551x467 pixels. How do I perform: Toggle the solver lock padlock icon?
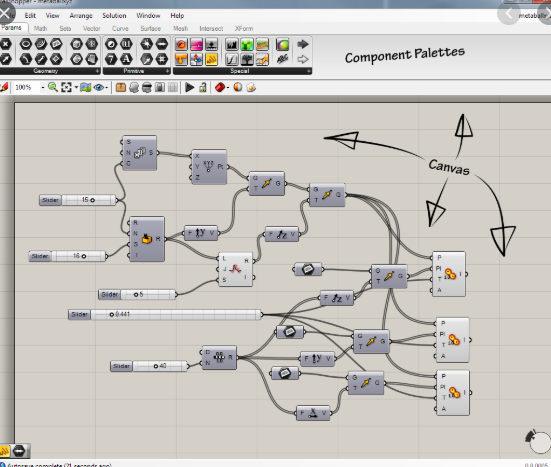pyautogui.click(x=203, y=87)
